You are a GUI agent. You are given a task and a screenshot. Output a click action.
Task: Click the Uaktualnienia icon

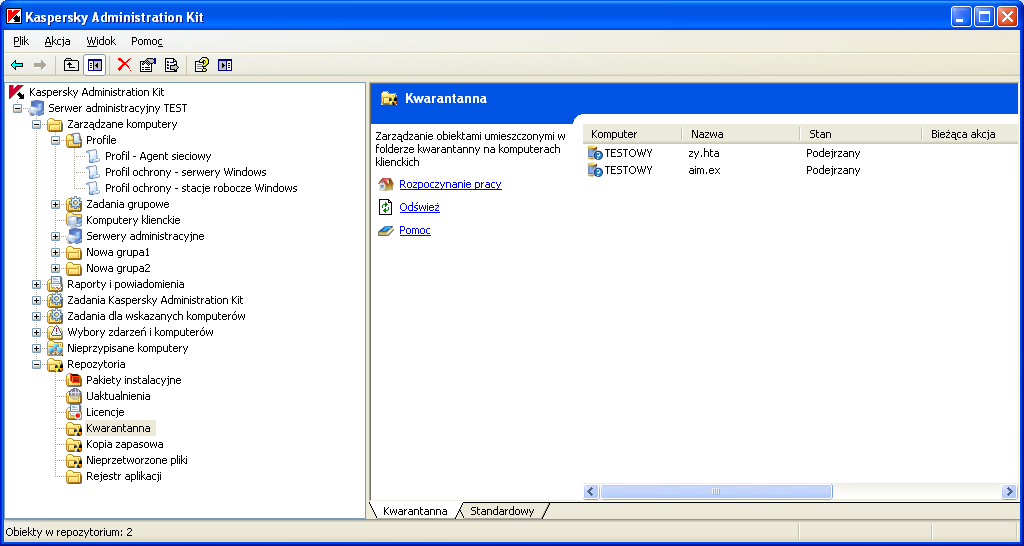[74, 396]
